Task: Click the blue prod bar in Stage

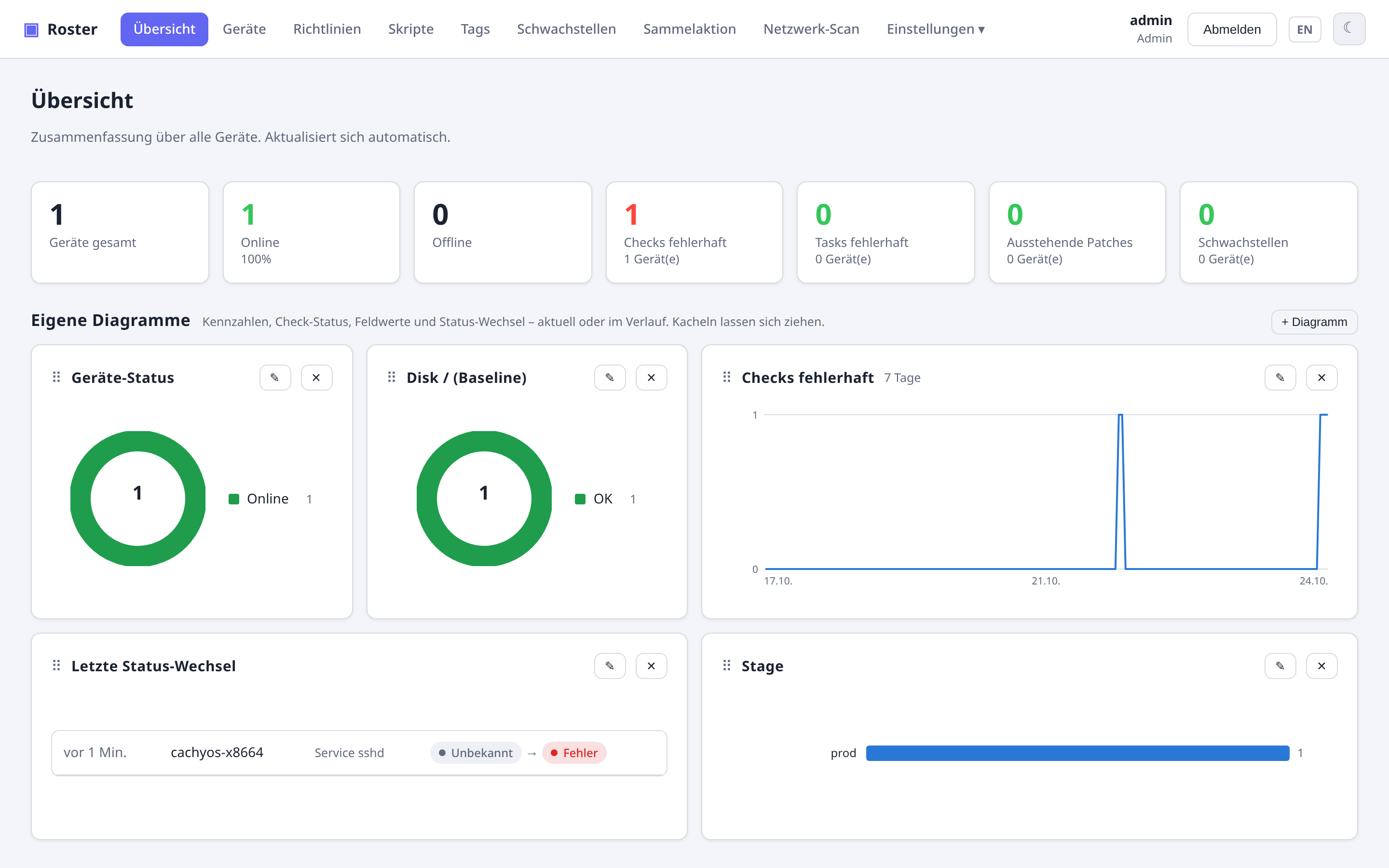Action: point(1077,753)
